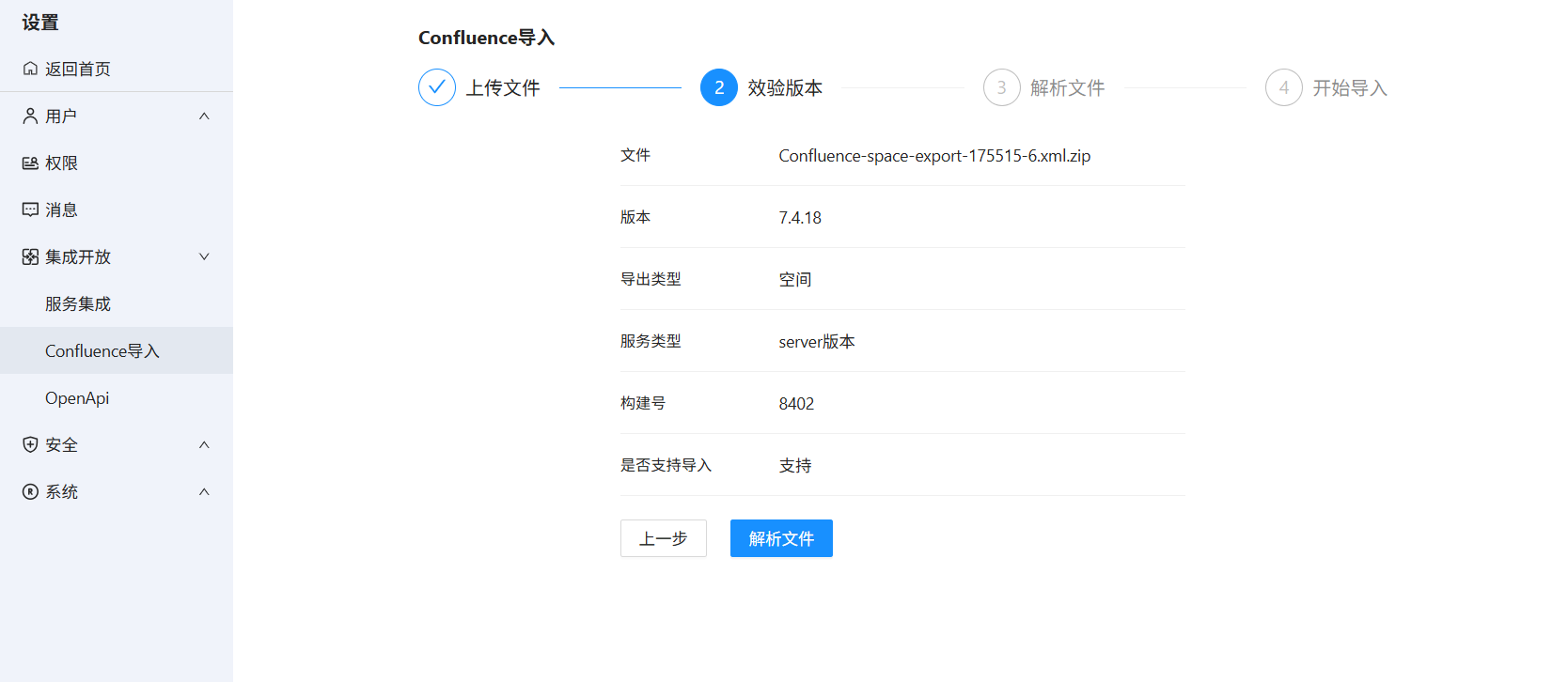Click step 3 circle for 解析文件
This screenshot has height=682, width=1568.
(1002, 87)
